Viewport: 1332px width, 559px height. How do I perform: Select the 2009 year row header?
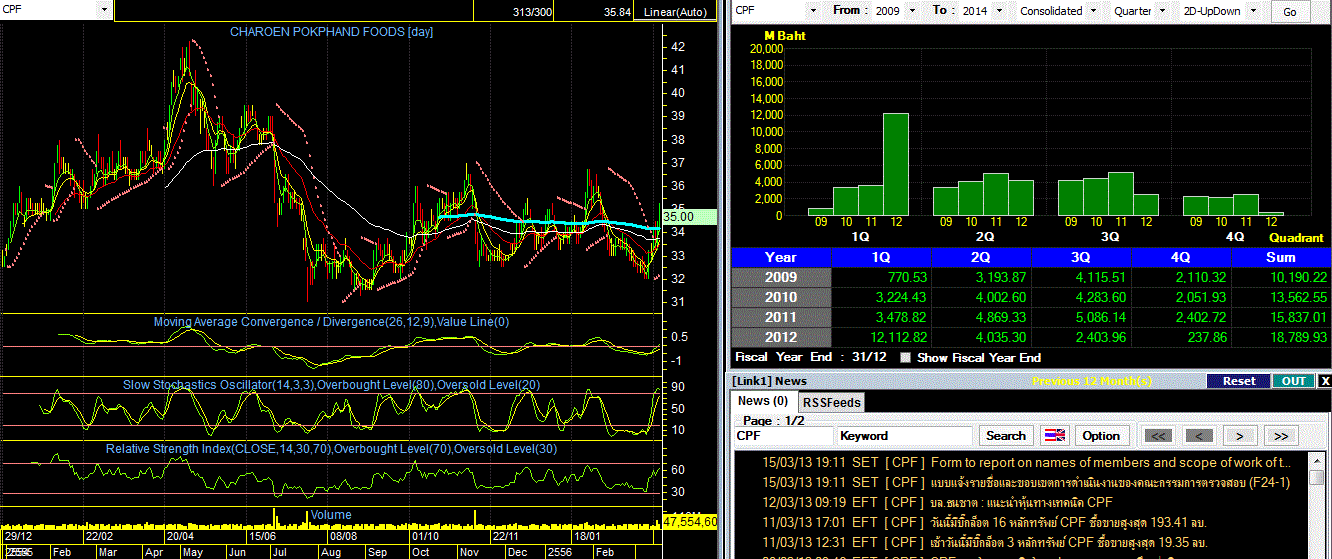(781, 277)
